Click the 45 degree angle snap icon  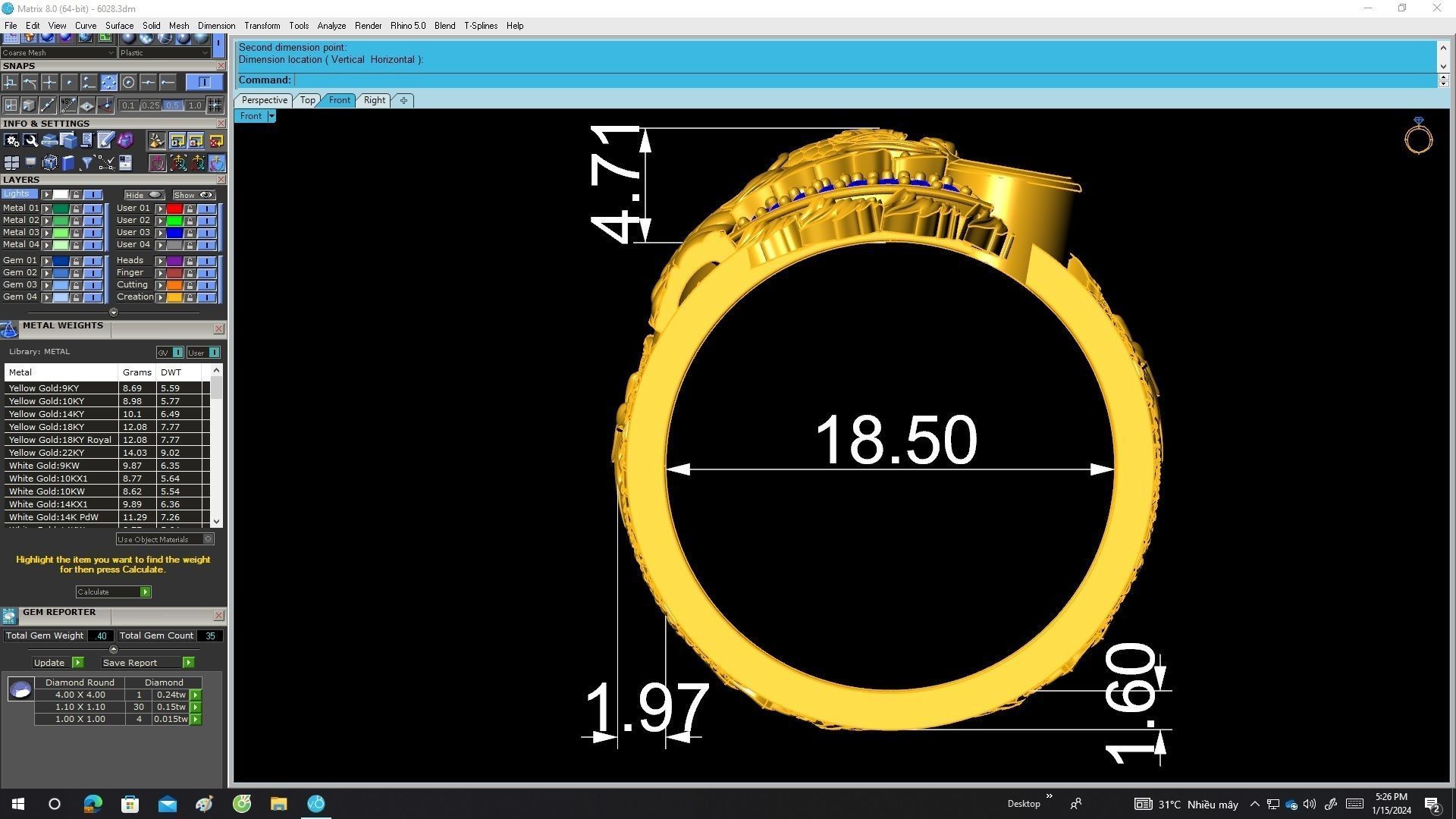69,105
